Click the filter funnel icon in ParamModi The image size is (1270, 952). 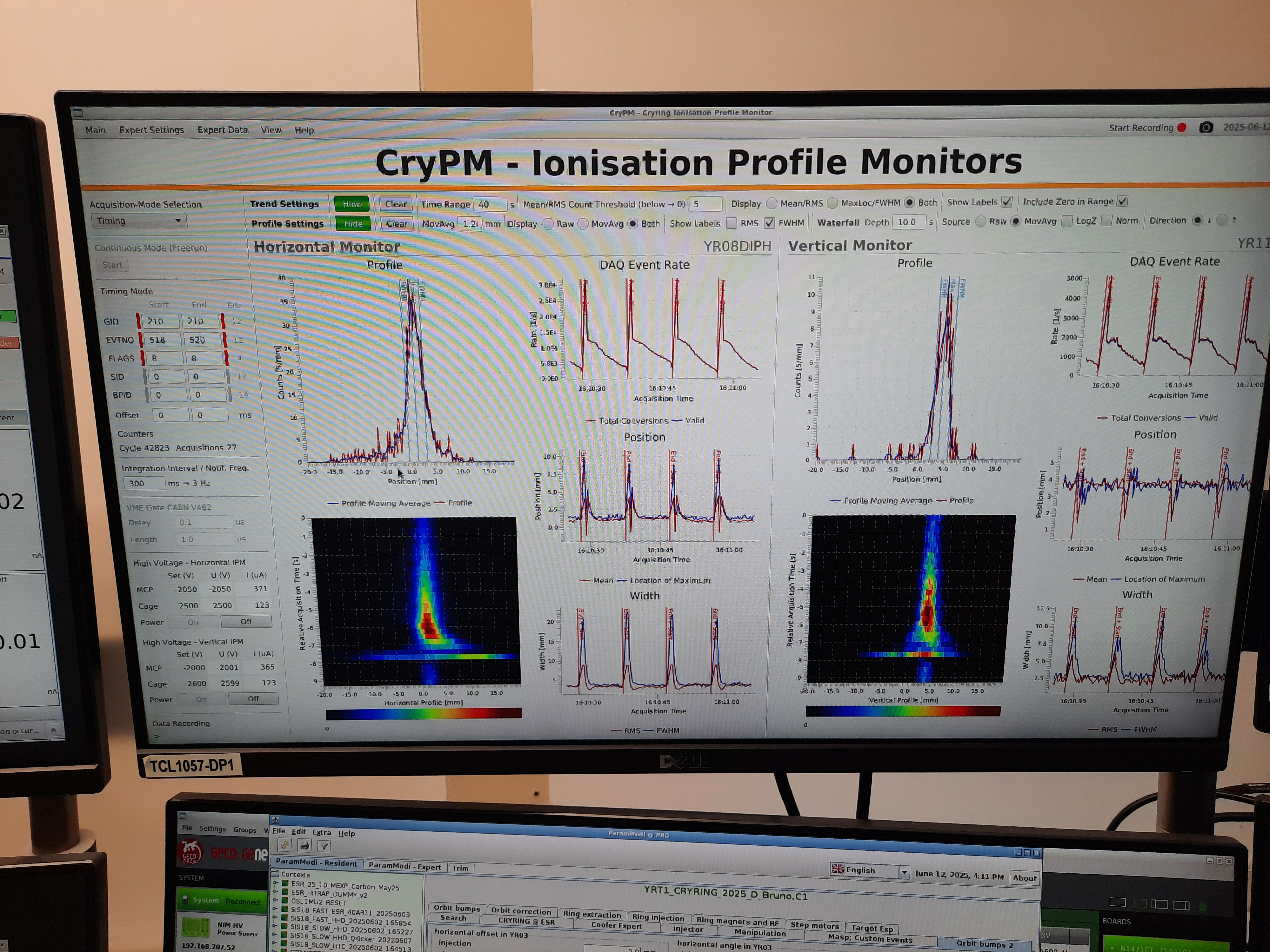coord(324,846)
